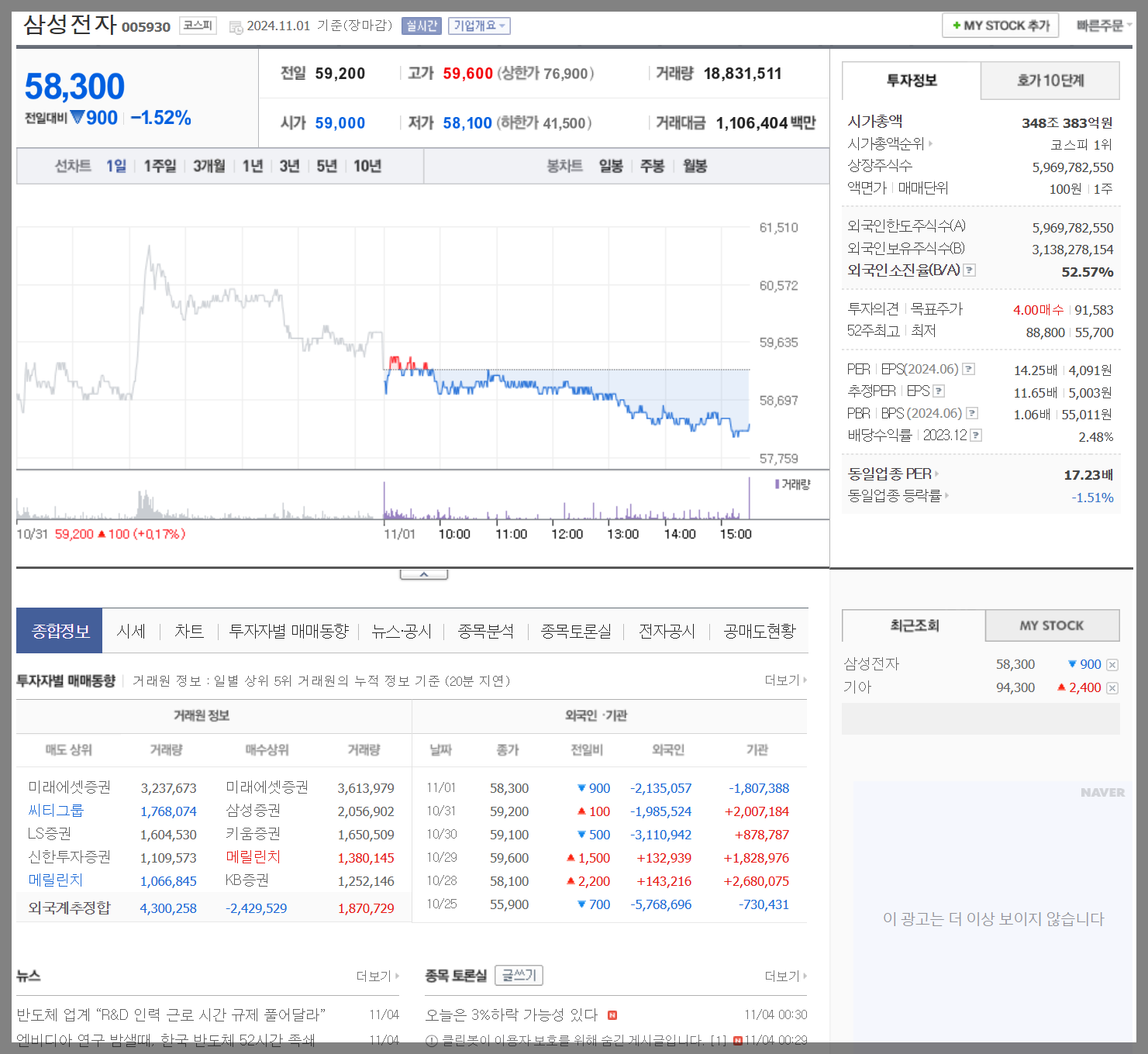Open 시세 tab
The width and height of the screenshot is (1148, 1054).
pos(131,632)
